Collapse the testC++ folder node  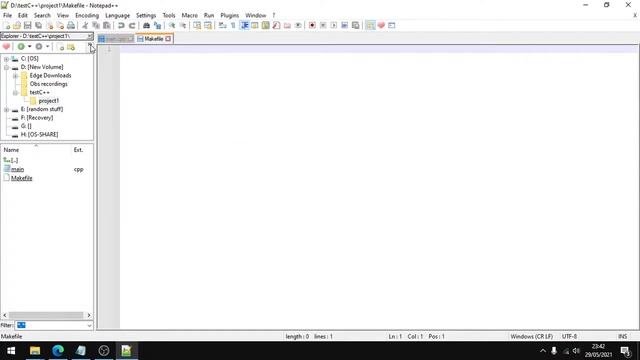pos(15,93)
